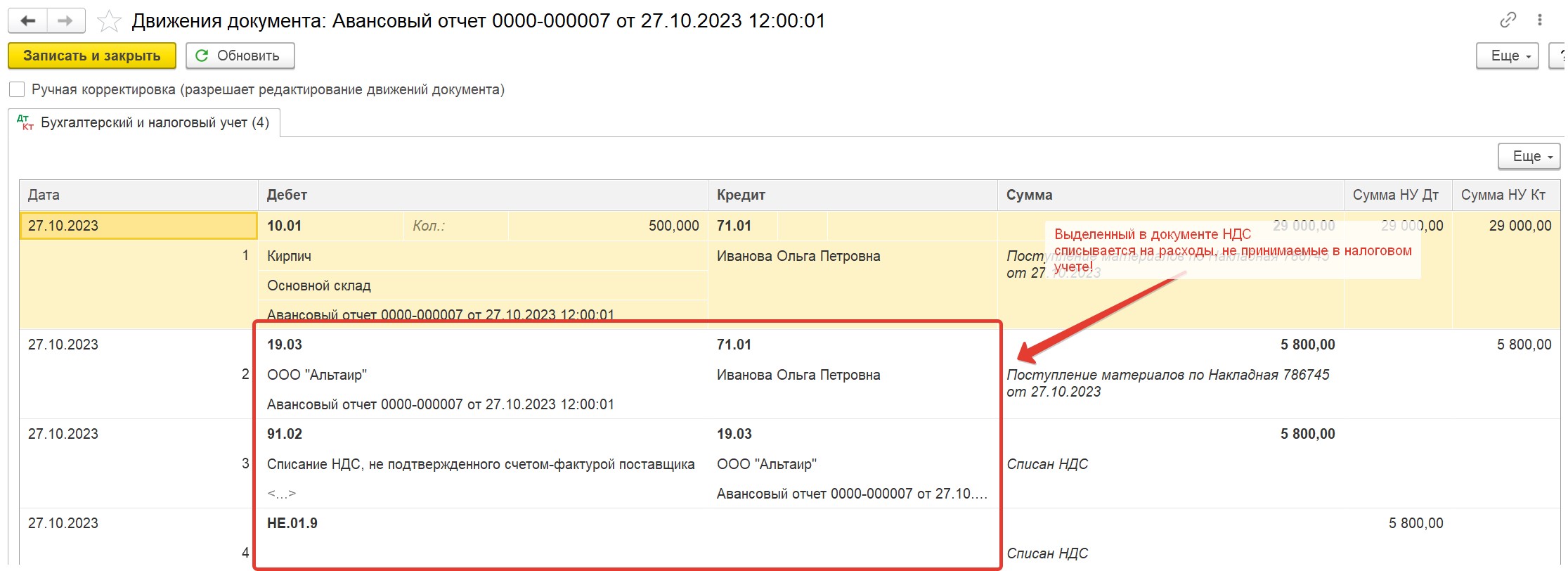
Task: Click Списание НДС, не подтвержденного счетом-фактурой text
Action: coord(481,464)
